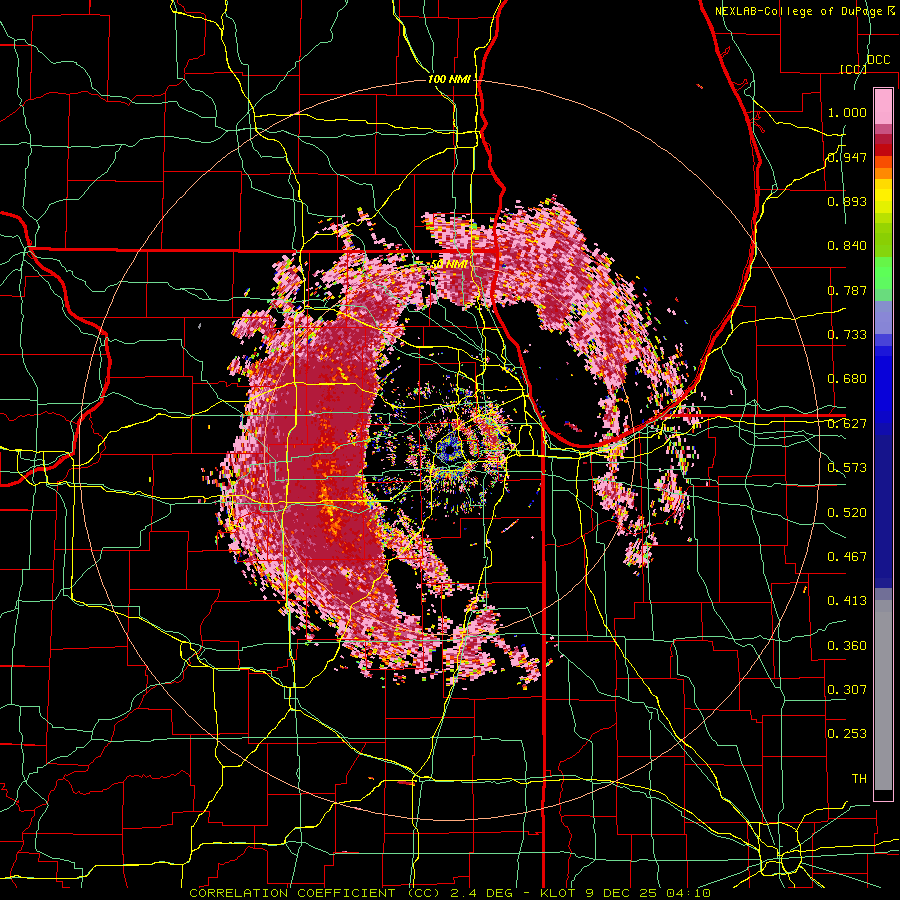Click the 0.253 scale value
900x900 pixels.
point(847,734)
